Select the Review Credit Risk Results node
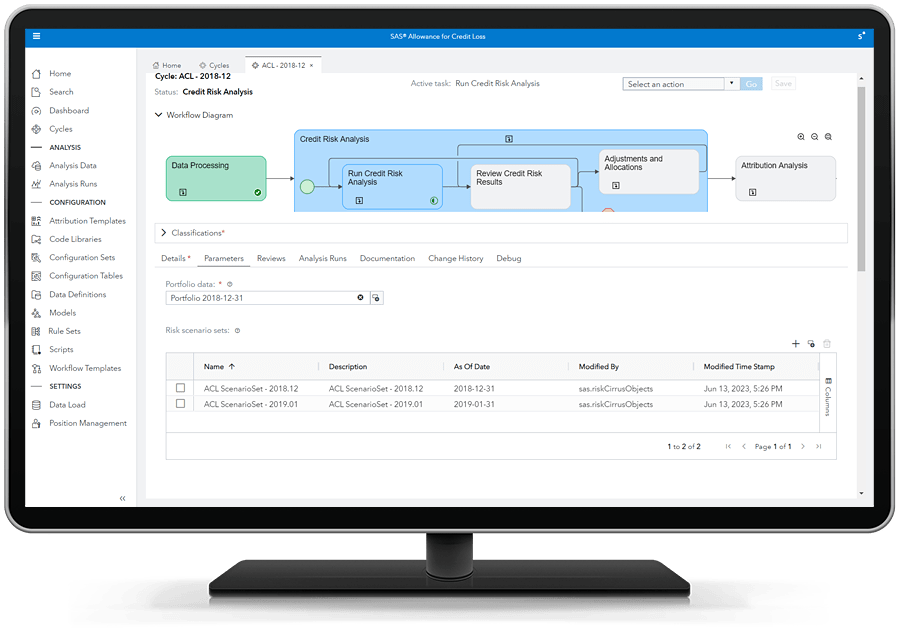 pos(521,187)
